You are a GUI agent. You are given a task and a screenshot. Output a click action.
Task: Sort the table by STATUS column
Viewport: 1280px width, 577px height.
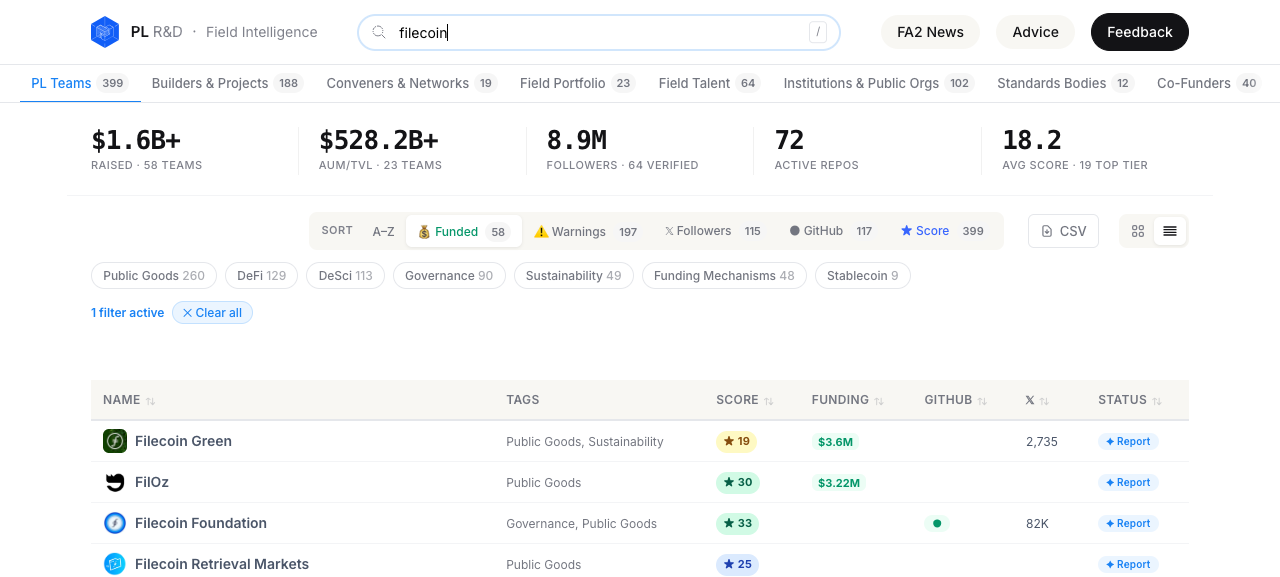(1130, 400)
